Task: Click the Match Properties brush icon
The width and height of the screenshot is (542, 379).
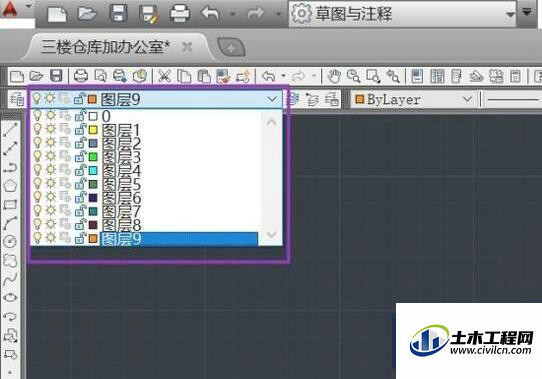Action: (x=224, y=76)
